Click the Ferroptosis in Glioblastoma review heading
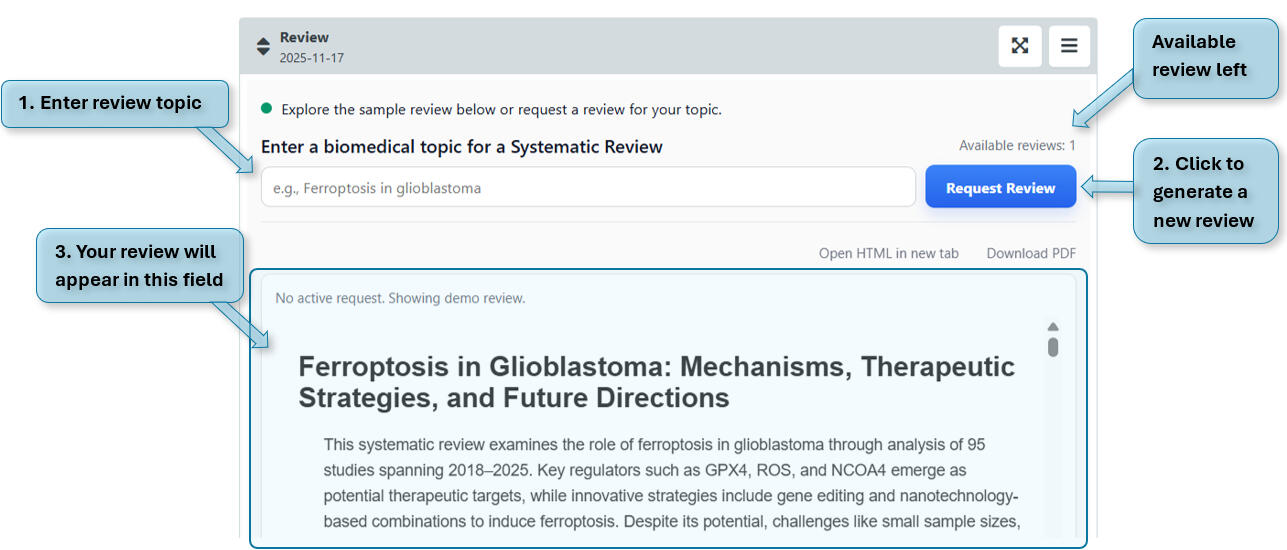The width and height of the screenshot is (1287, 550). (656, 382)
